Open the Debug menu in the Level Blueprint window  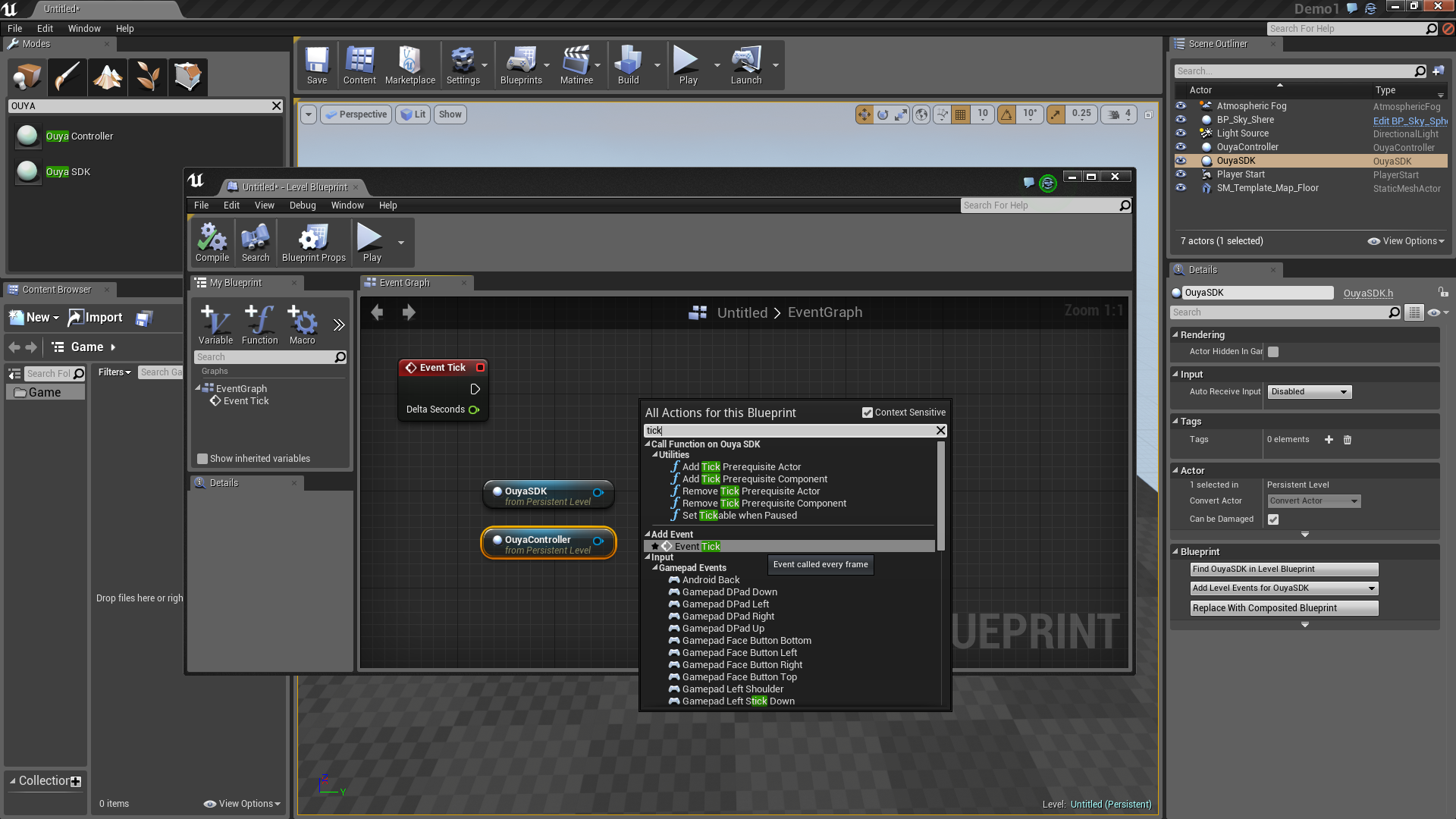(302, 206)
